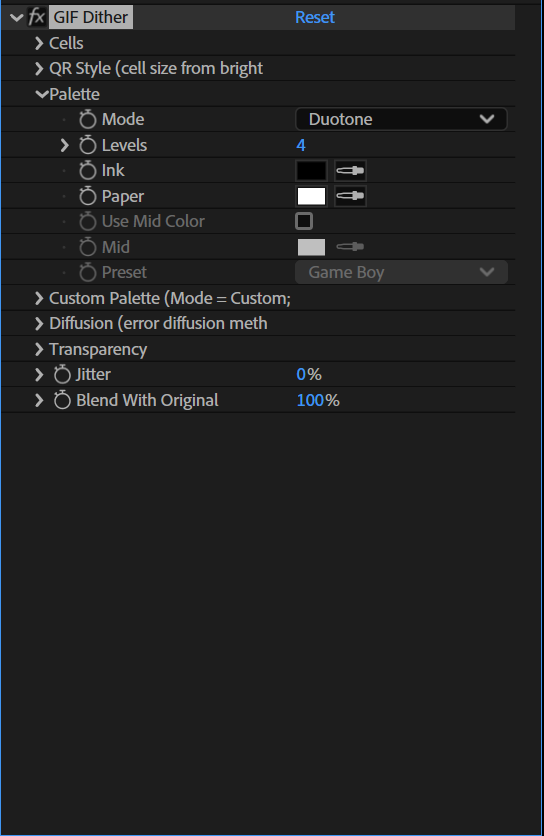Enable the Levels stopwatch keyframing
Viewport: 544px width, 836px height.
tap(87, 145)
